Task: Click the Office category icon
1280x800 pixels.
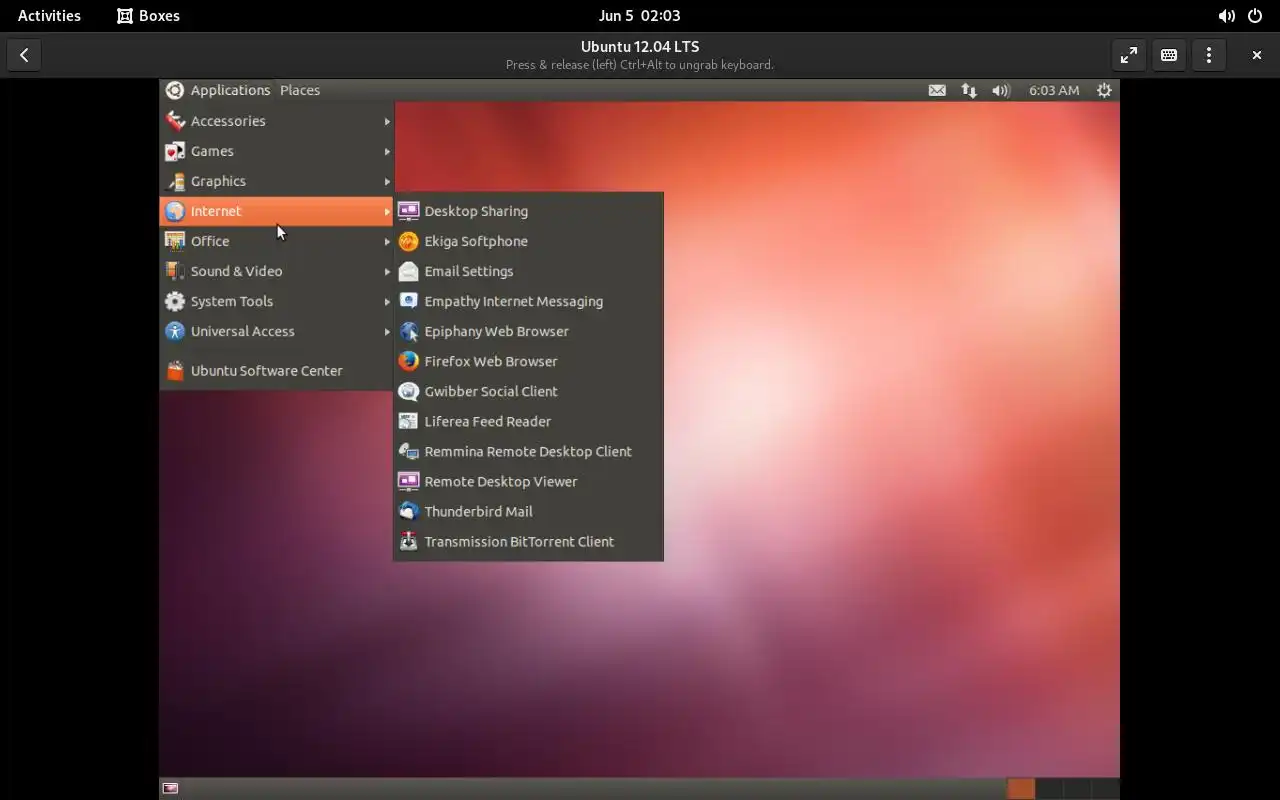Action: [x=175, y=241]
